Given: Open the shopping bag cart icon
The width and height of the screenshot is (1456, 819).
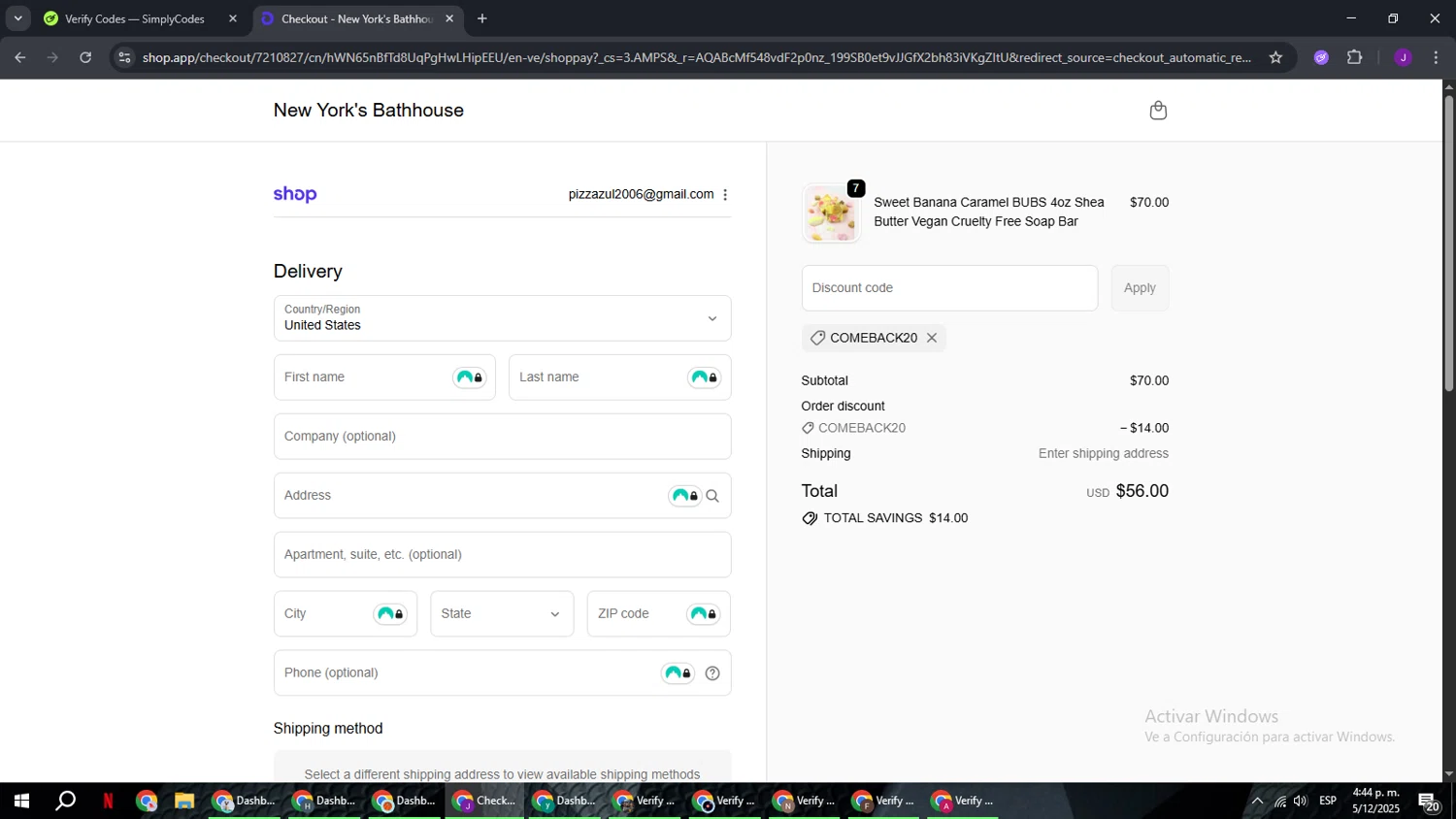Looking at the screenshot, I should pos(1157,111).
